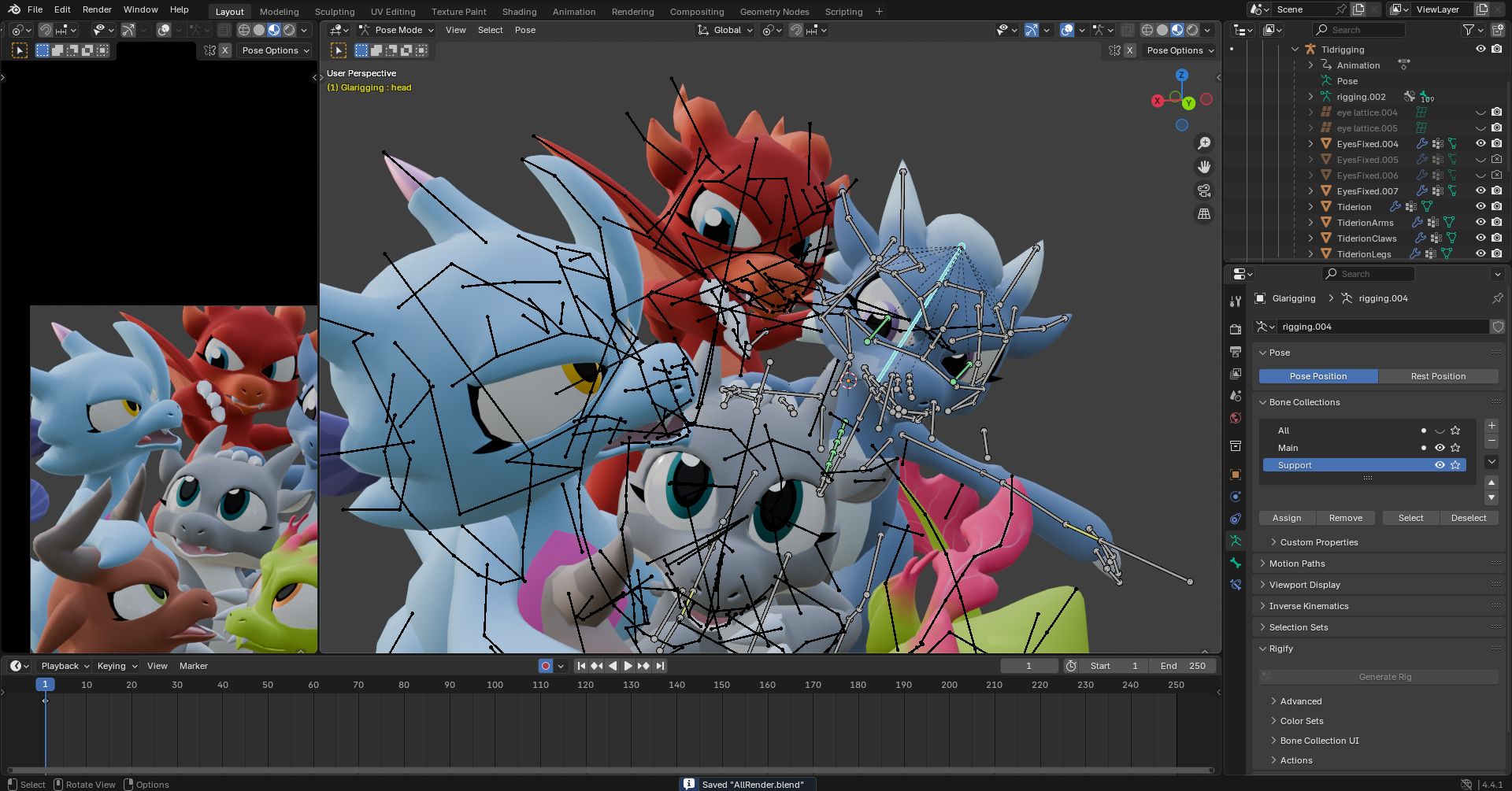The width and height of the screenshot is (1512, 791).
Task: Solo the Main bone collection star
Action: 1455,448
